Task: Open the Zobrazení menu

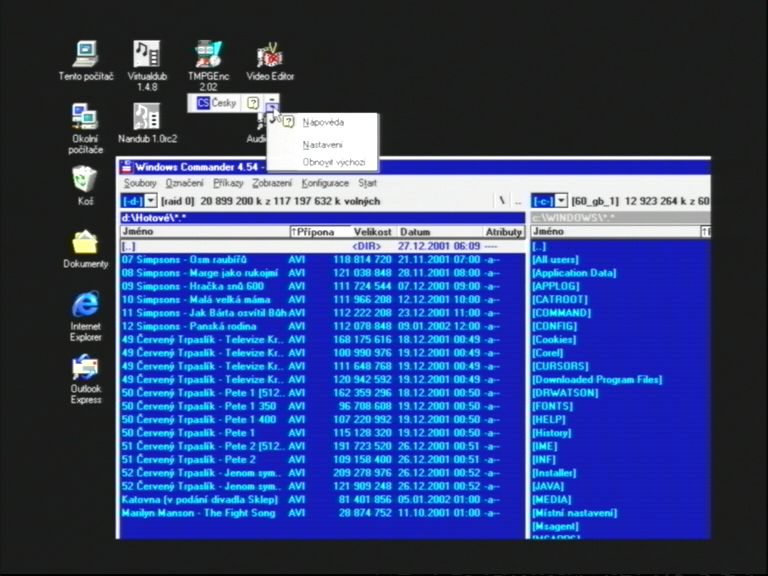Action: 272,183
